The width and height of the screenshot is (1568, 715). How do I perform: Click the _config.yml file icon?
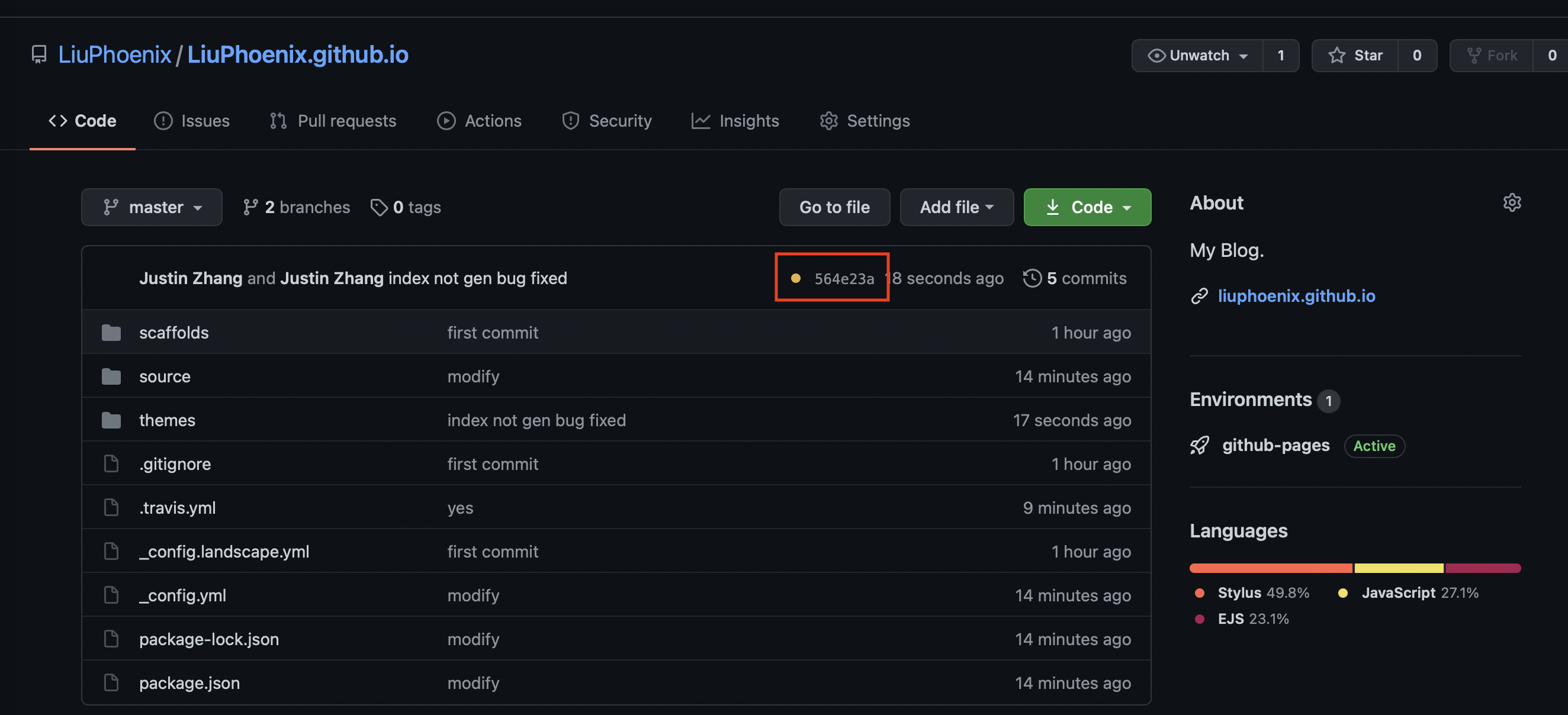[x=111, y=595]
